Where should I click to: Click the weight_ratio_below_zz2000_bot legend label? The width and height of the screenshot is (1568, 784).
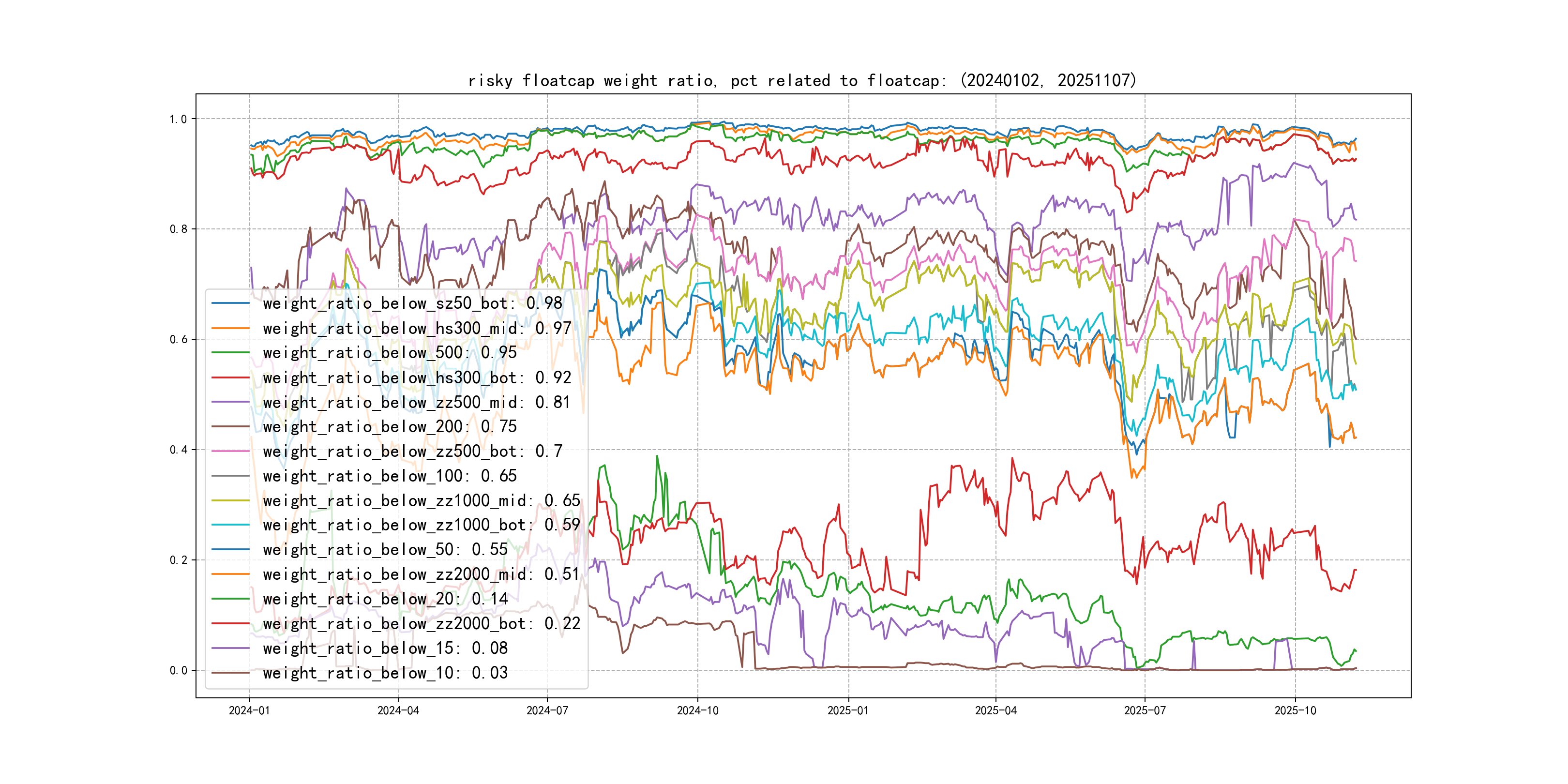pyautogui.click(x=421, y=623)
